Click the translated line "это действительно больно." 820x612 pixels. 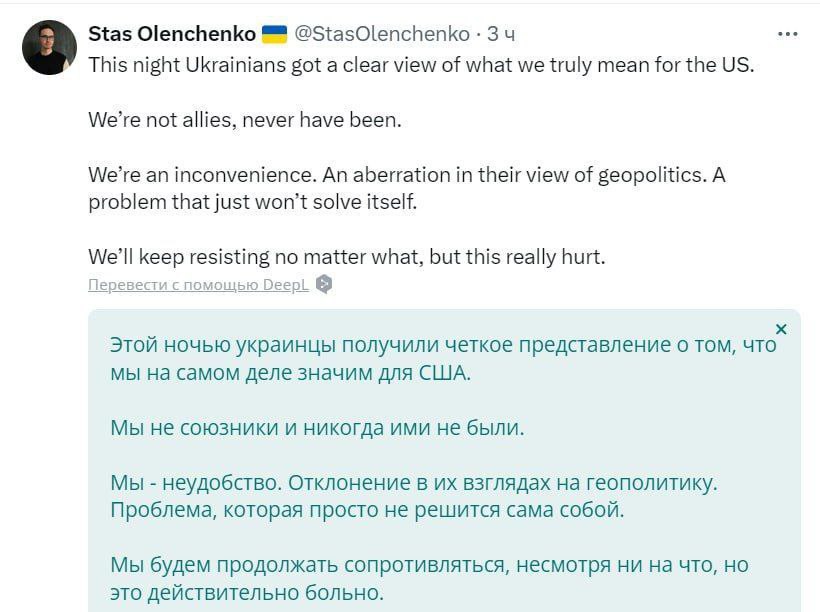(x=247, y=592)
